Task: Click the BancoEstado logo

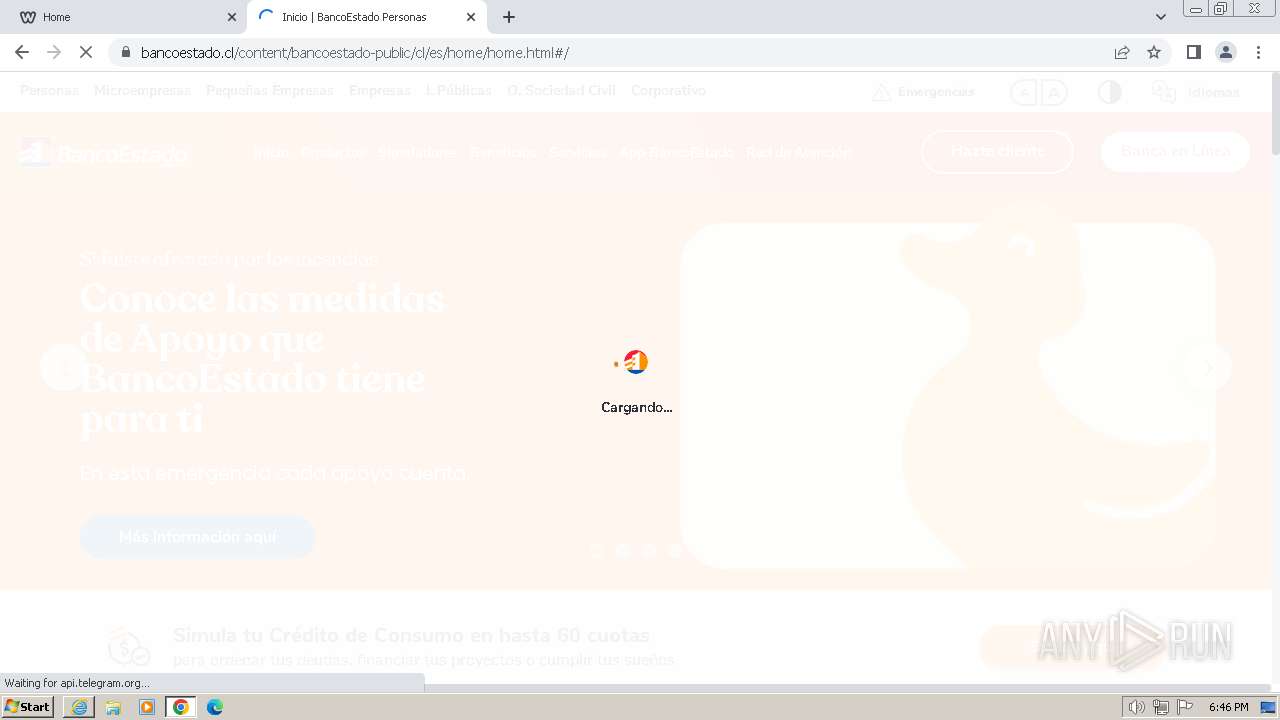Action: [104, 153]
